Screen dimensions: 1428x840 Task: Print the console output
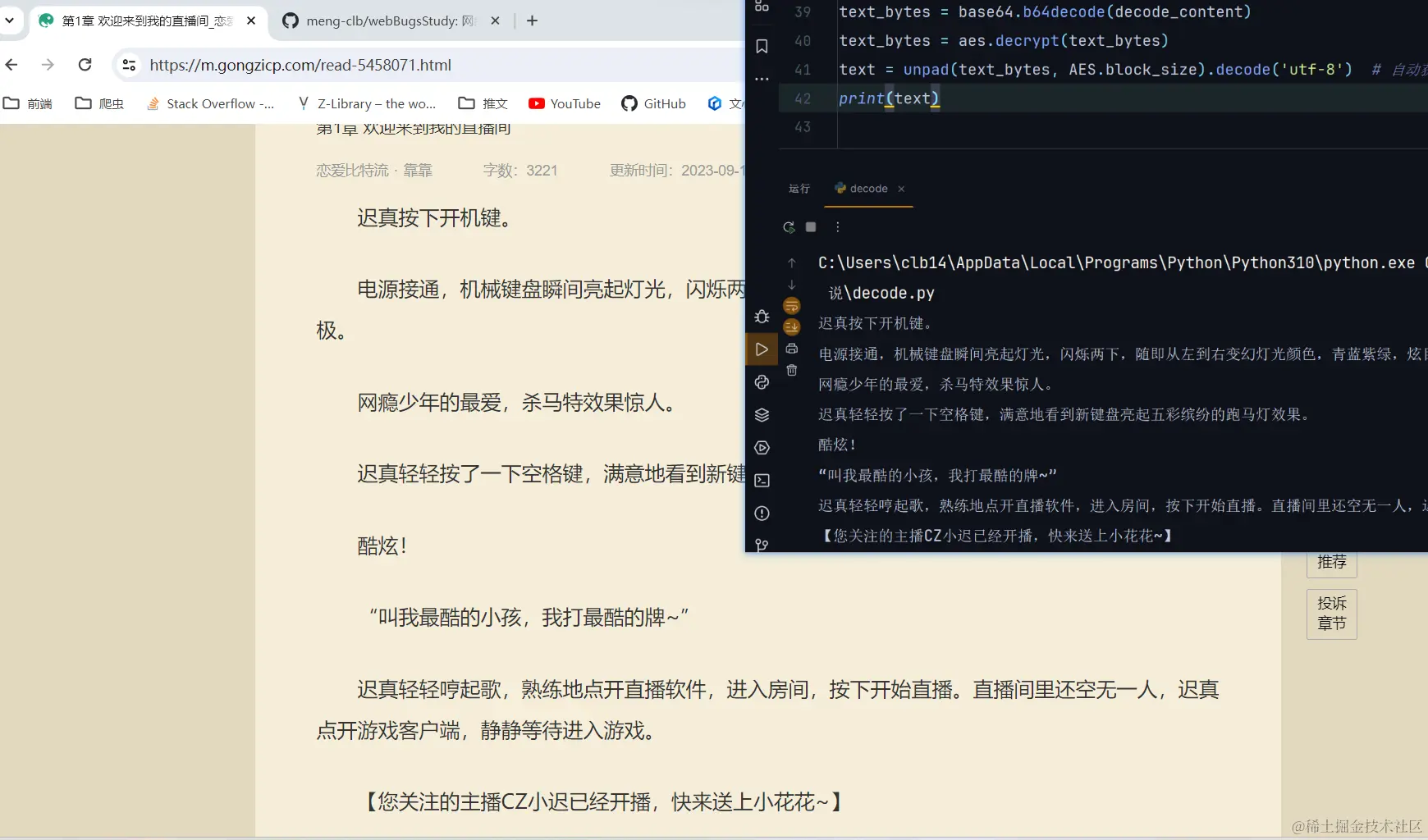click(x=791, y=349)
